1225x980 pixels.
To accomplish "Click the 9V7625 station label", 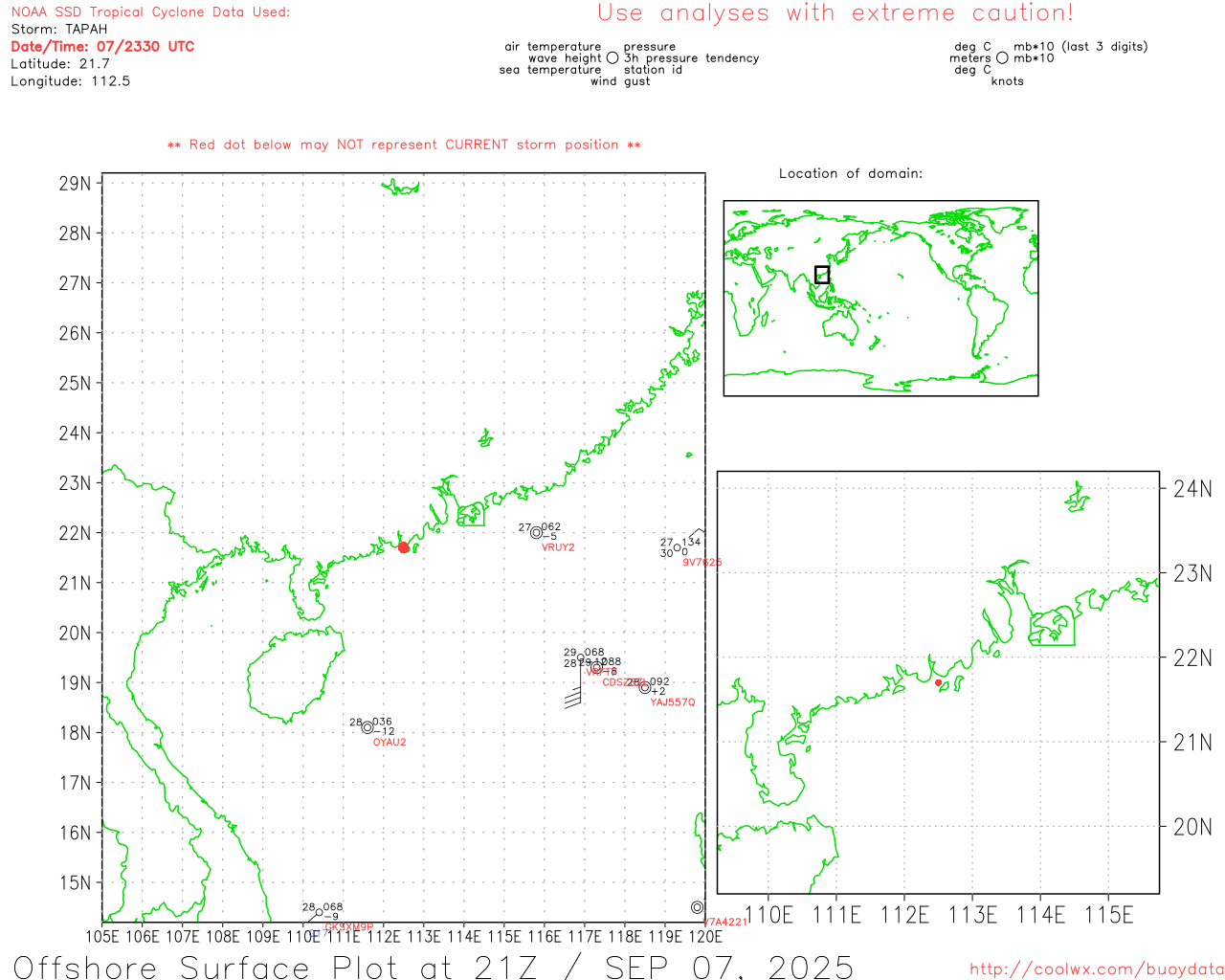I will pyautogui.click(x=702, y=563).
